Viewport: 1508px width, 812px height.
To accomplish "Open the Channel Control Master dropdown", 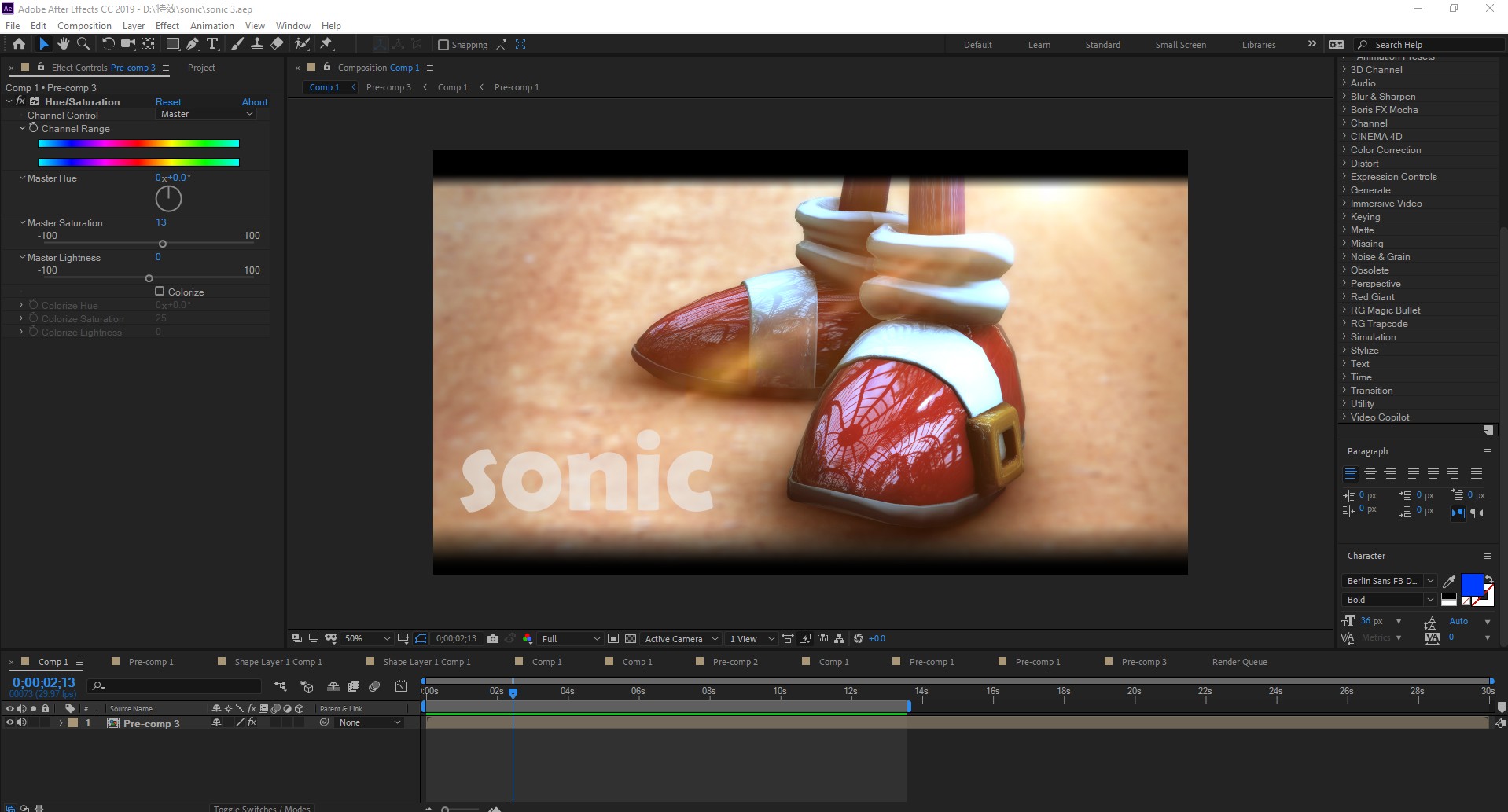I will [x=206, y=114].
